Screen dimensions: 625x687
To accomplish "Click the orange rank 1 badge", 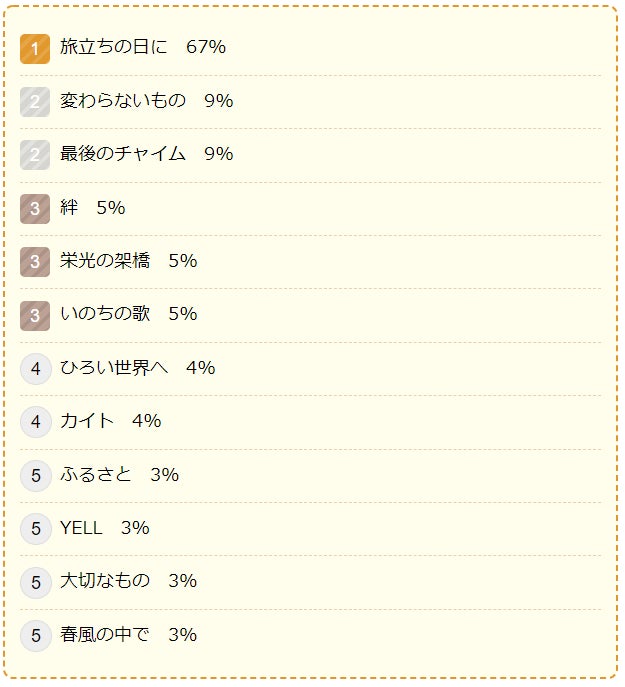I will [x=35, y=49].
